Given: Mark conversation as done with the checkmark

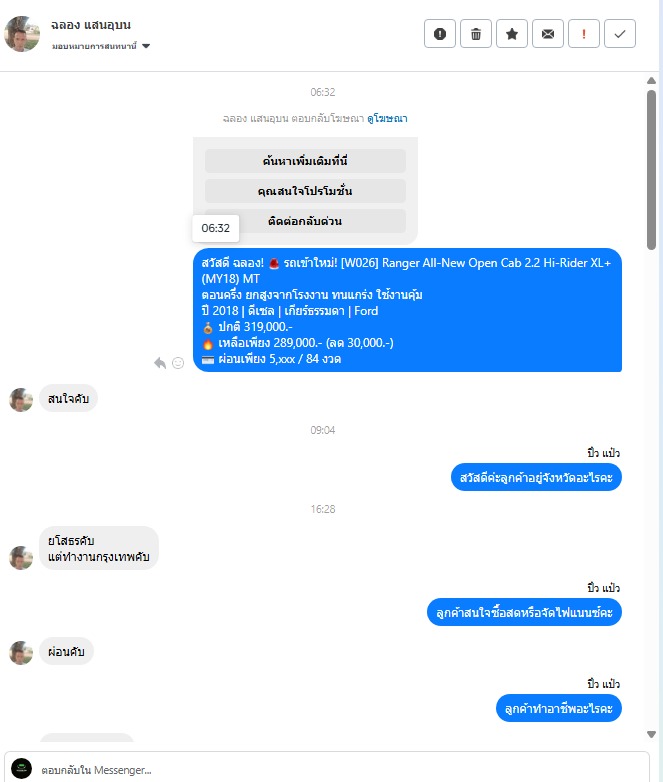Looking at the screenshot, I should click(x=620, y=34).
